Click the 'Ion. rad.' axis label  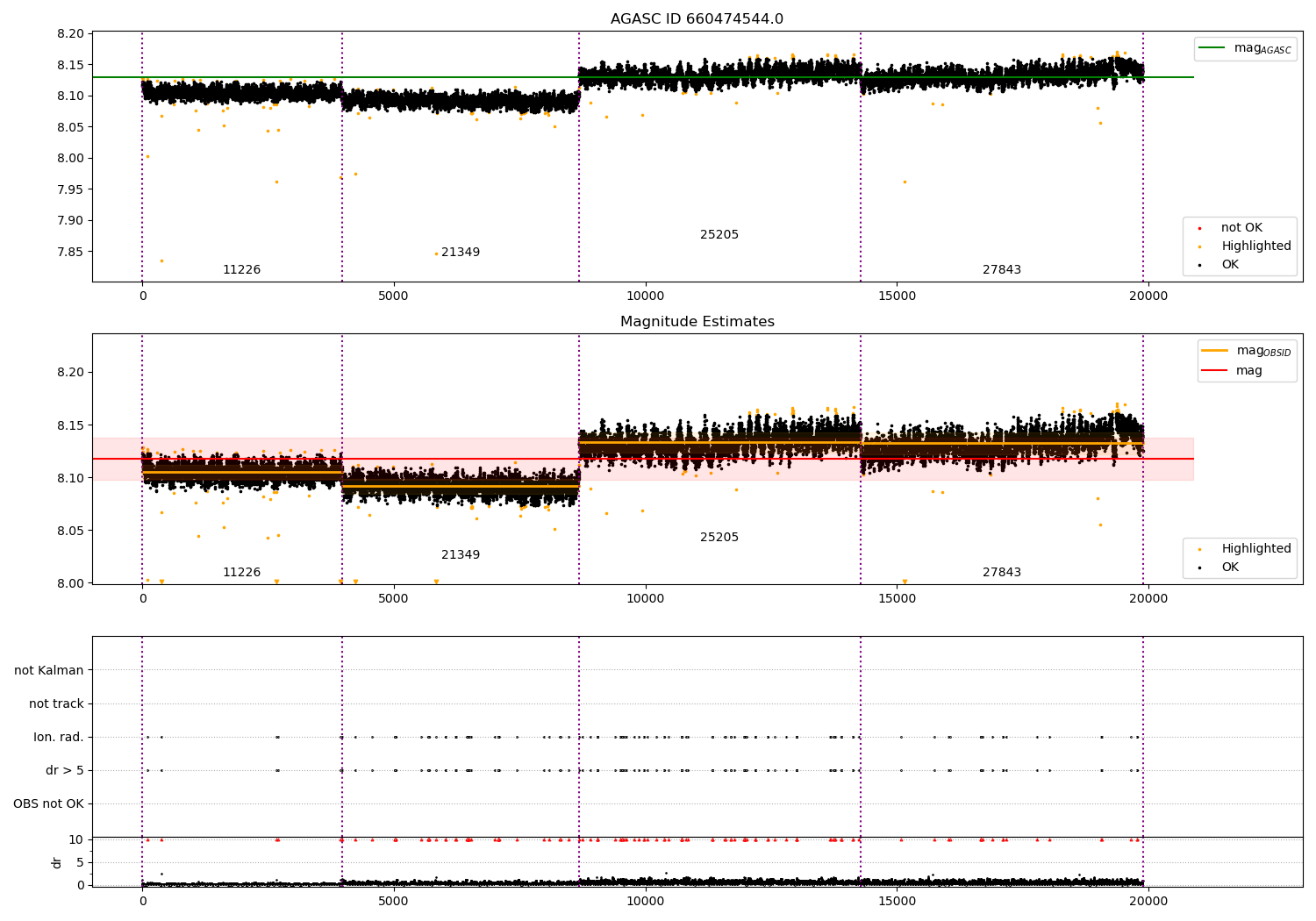59,738
